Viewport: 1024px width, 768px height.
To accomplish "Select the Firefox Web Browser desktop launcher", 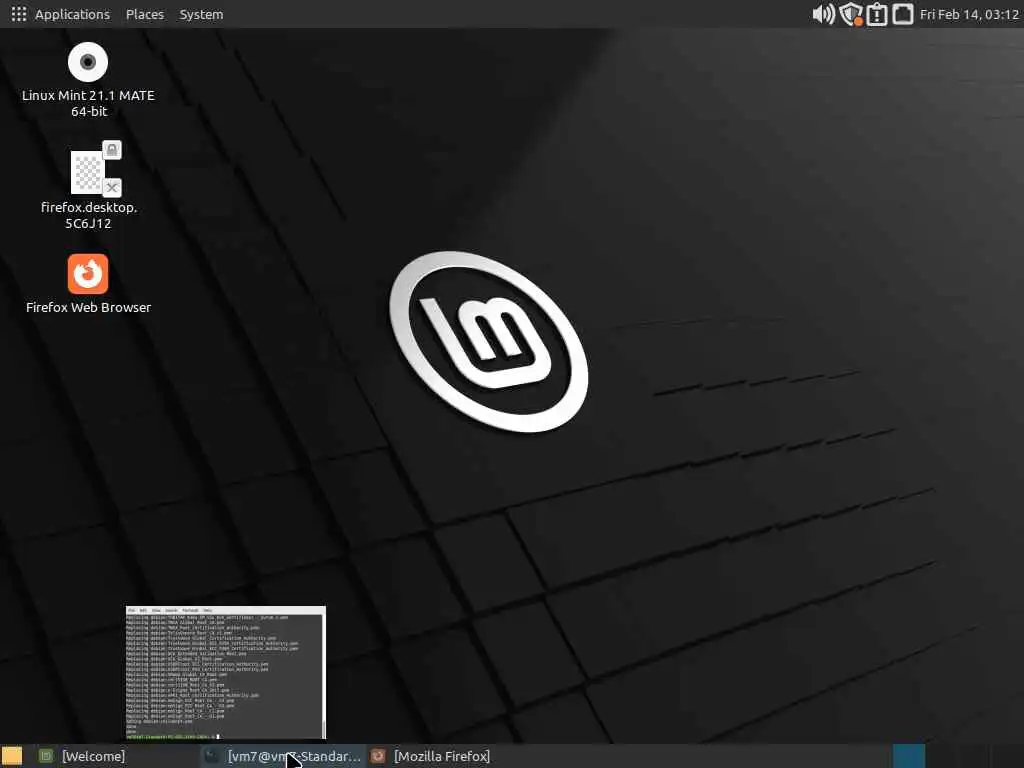I will tap(88, 274).
